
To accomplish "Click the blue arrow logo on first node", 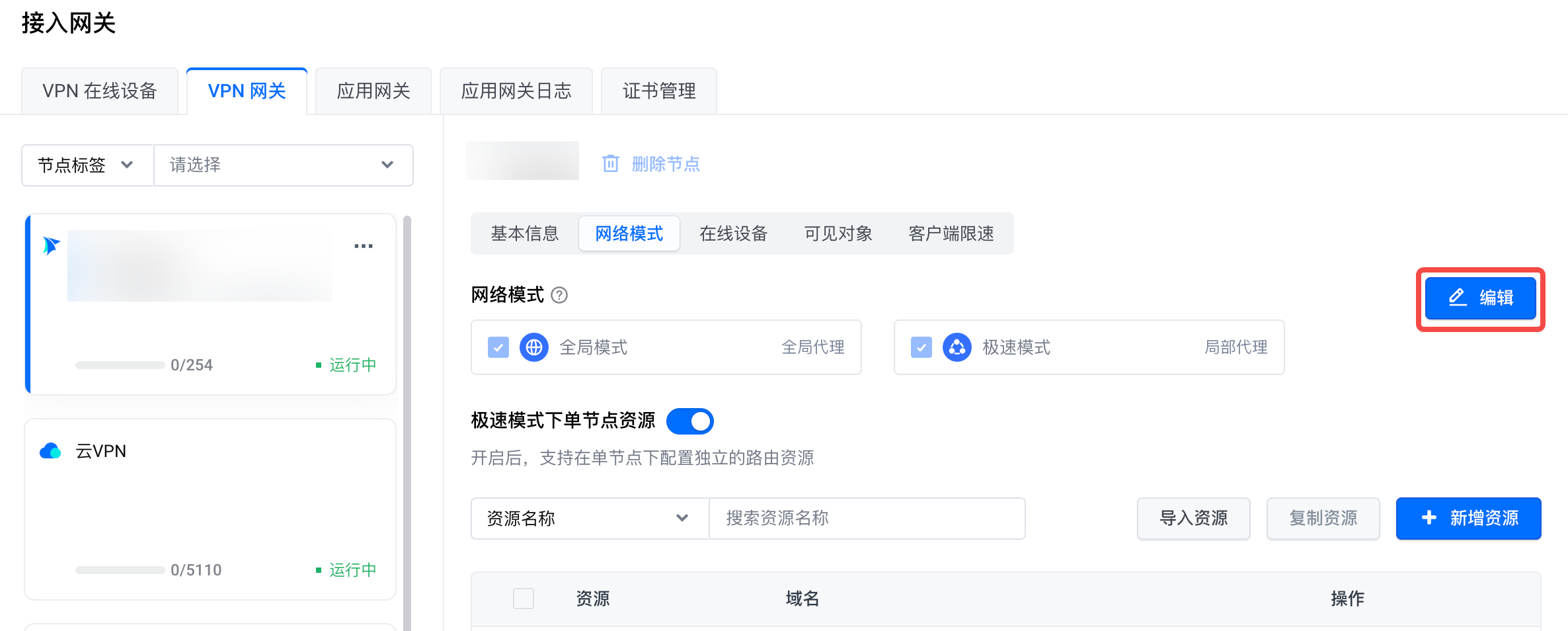I will [x=51, y=245].
